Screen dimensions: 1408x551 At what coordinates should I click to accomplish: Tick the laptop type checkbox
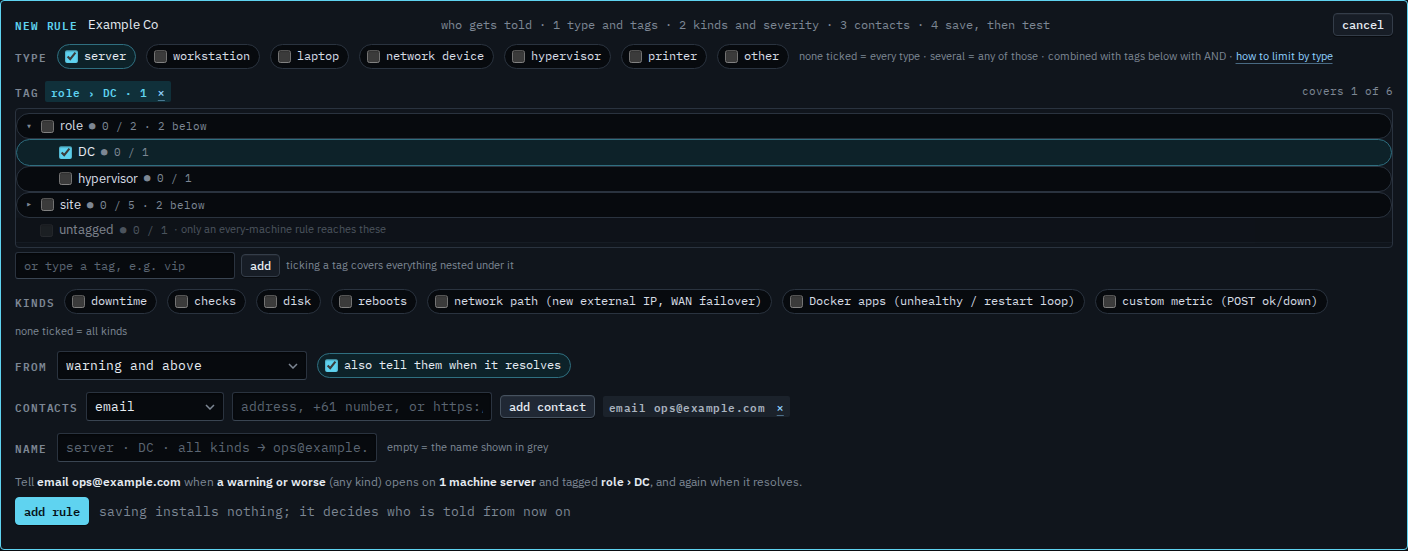(285, 56)
